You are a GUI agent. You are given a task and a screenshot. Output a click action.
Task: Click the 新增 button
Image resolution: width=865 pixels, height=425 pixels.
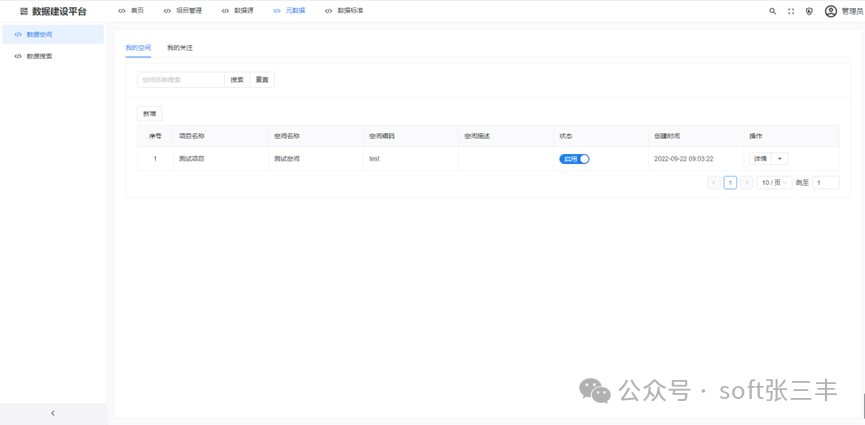click(149, 114)
